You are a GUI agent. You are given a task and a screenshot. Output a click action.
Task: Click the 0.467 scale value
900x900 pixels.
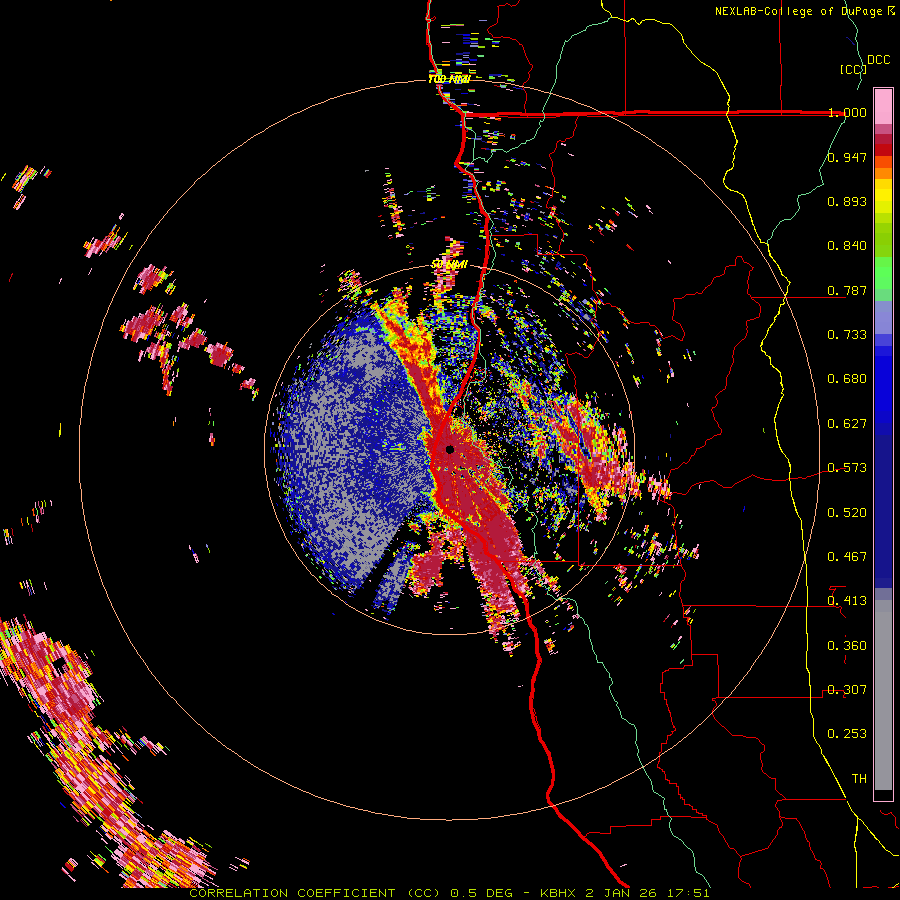click(x=847, y=557)
